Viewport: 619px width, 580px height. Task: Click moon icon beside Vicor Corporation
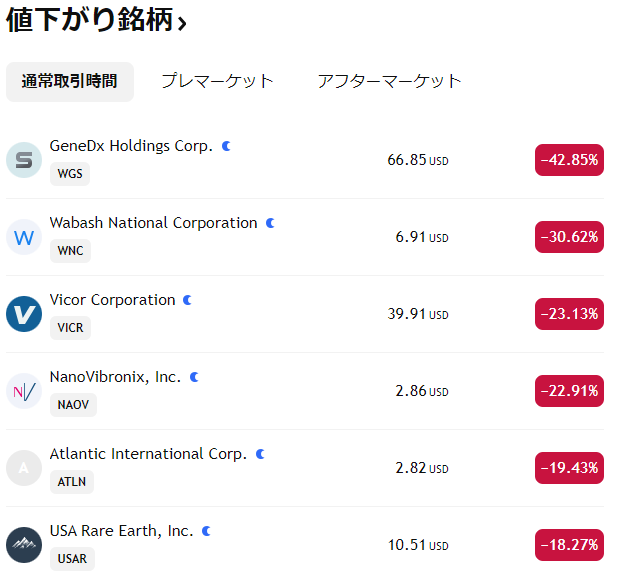tap(188, 300)
